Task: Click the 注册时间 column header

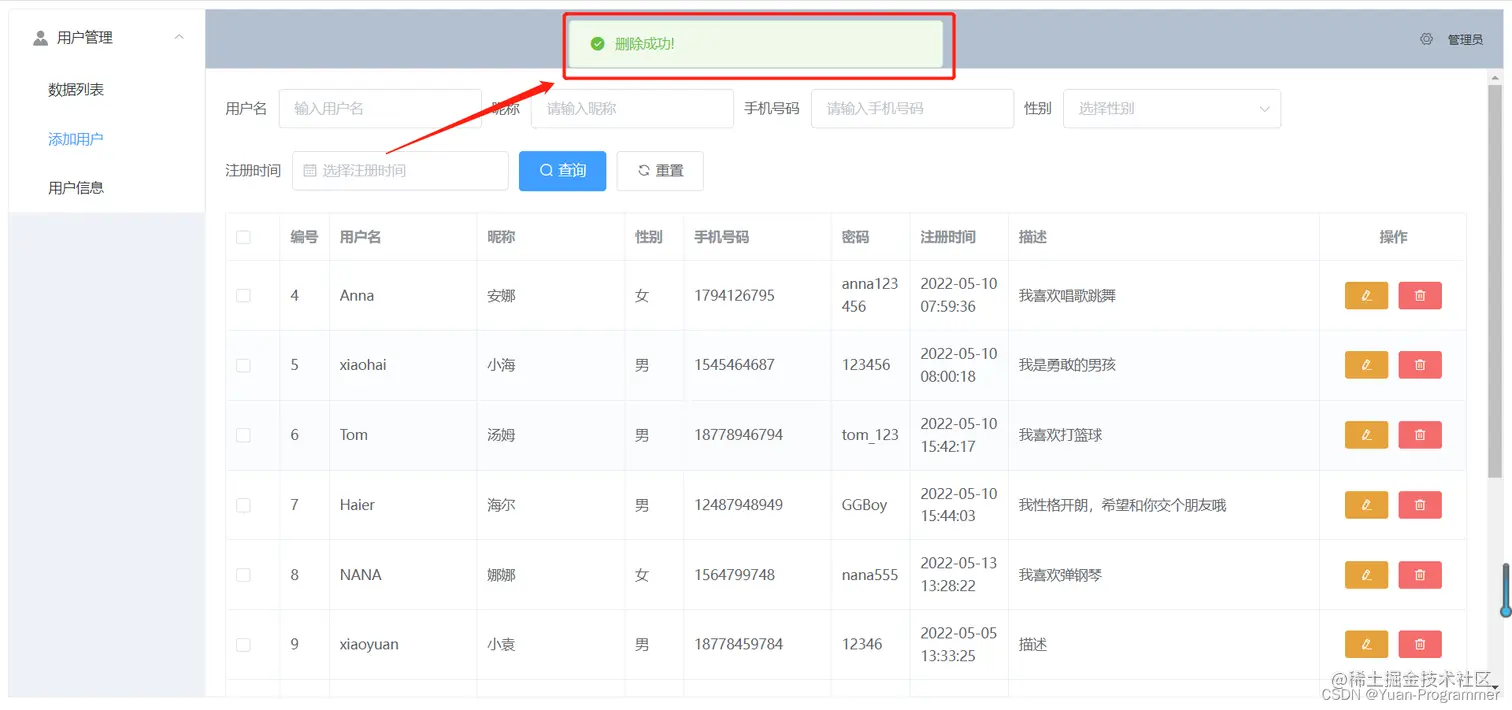Action: click(x=948, y=237)
